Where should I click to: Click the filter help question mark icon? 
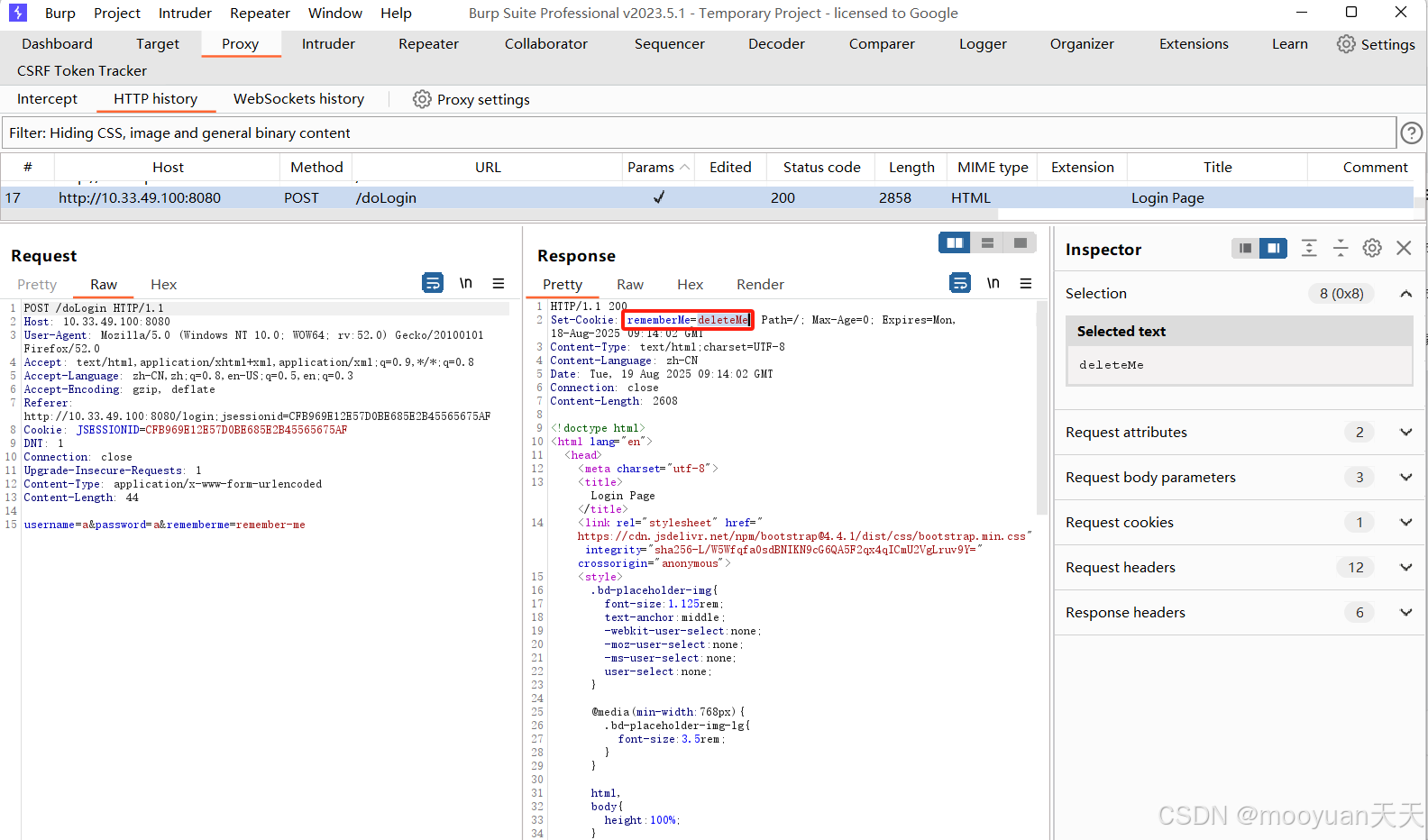point(1412,132)
